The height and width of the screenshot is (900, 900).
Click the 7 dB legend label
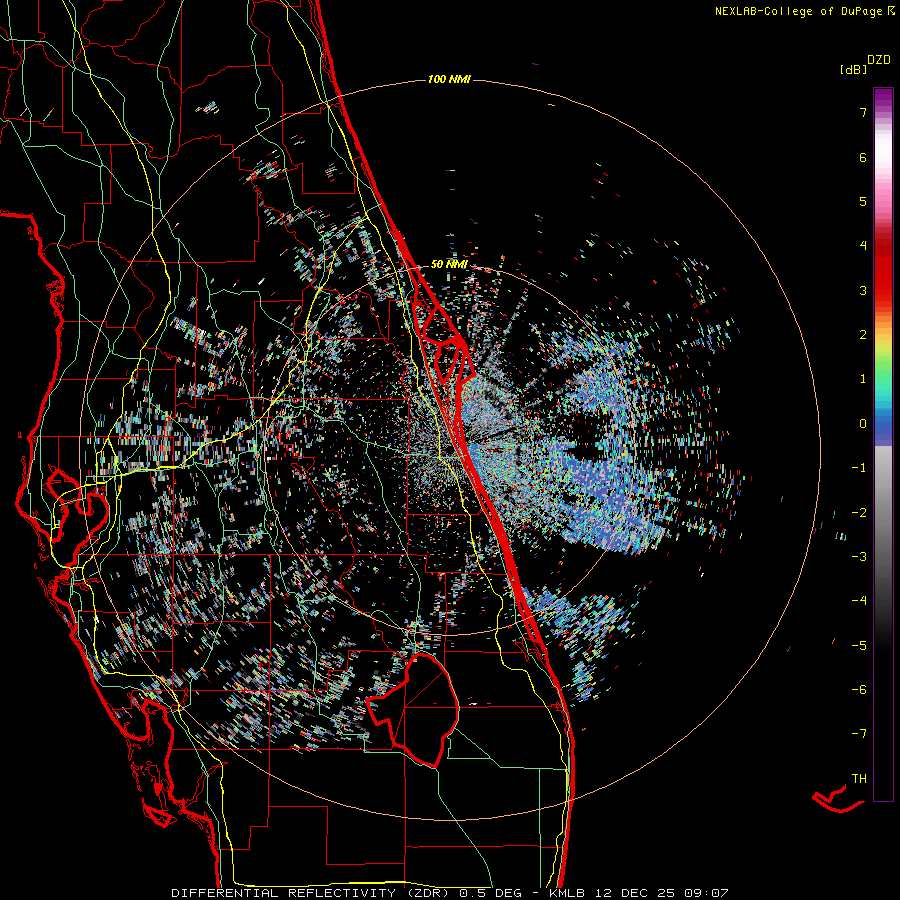pyautogui.click(x=863, y=112)
